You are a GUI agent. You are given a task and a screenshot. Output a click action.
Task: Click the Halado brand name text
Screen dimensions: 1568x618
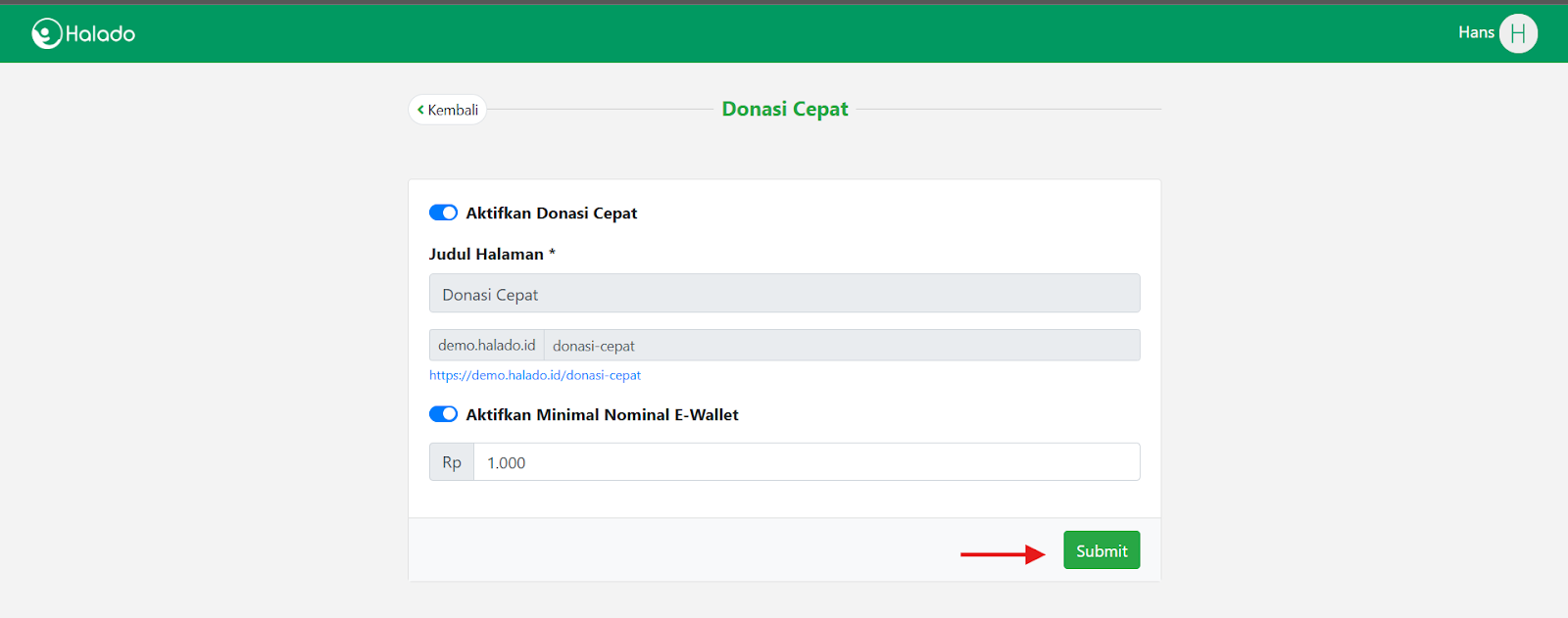(100, 34)
